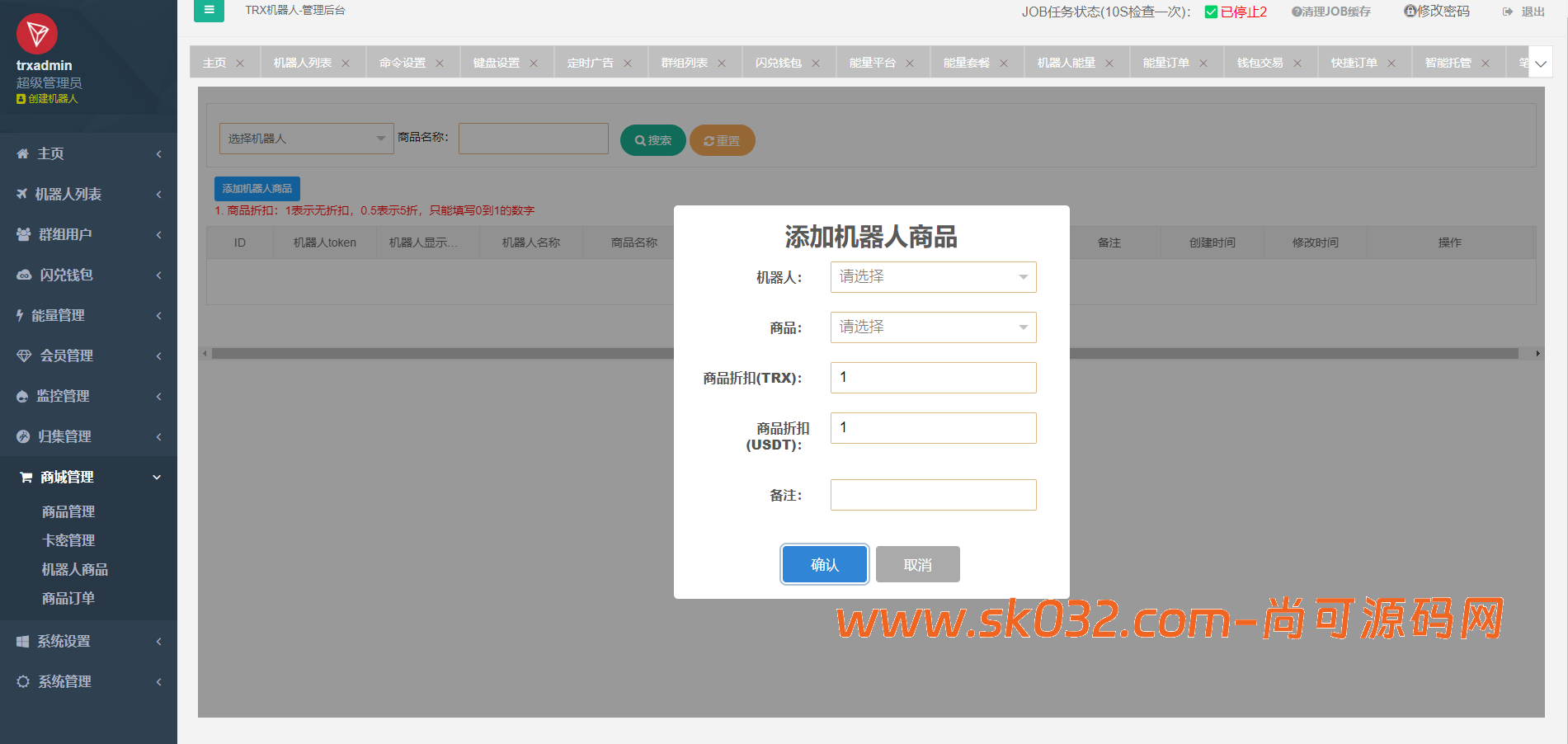Click the 闪兑钱包 cloud icon in sidebar
Image resolution: width=1568 pixels, height=744 pixels.
tap(23, 275)
